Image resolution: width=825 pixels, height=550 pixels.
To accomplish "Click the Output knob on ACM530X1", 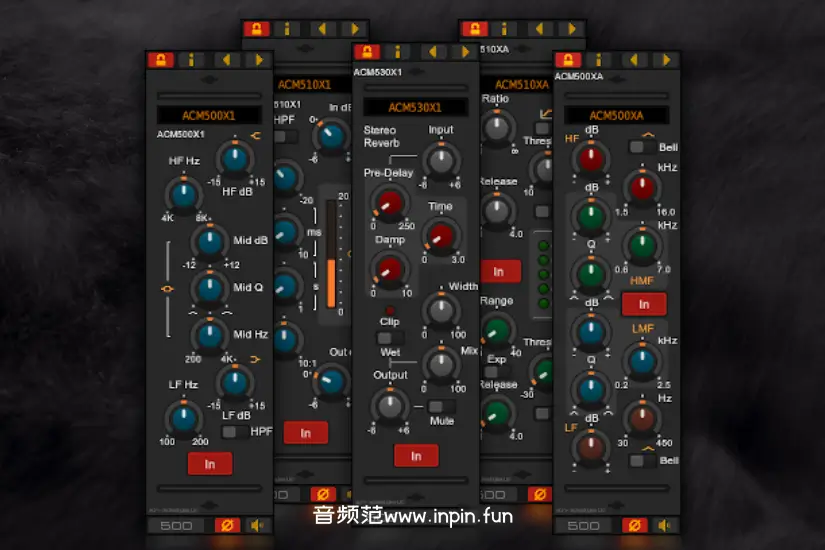I will click(x=390, y=406).
